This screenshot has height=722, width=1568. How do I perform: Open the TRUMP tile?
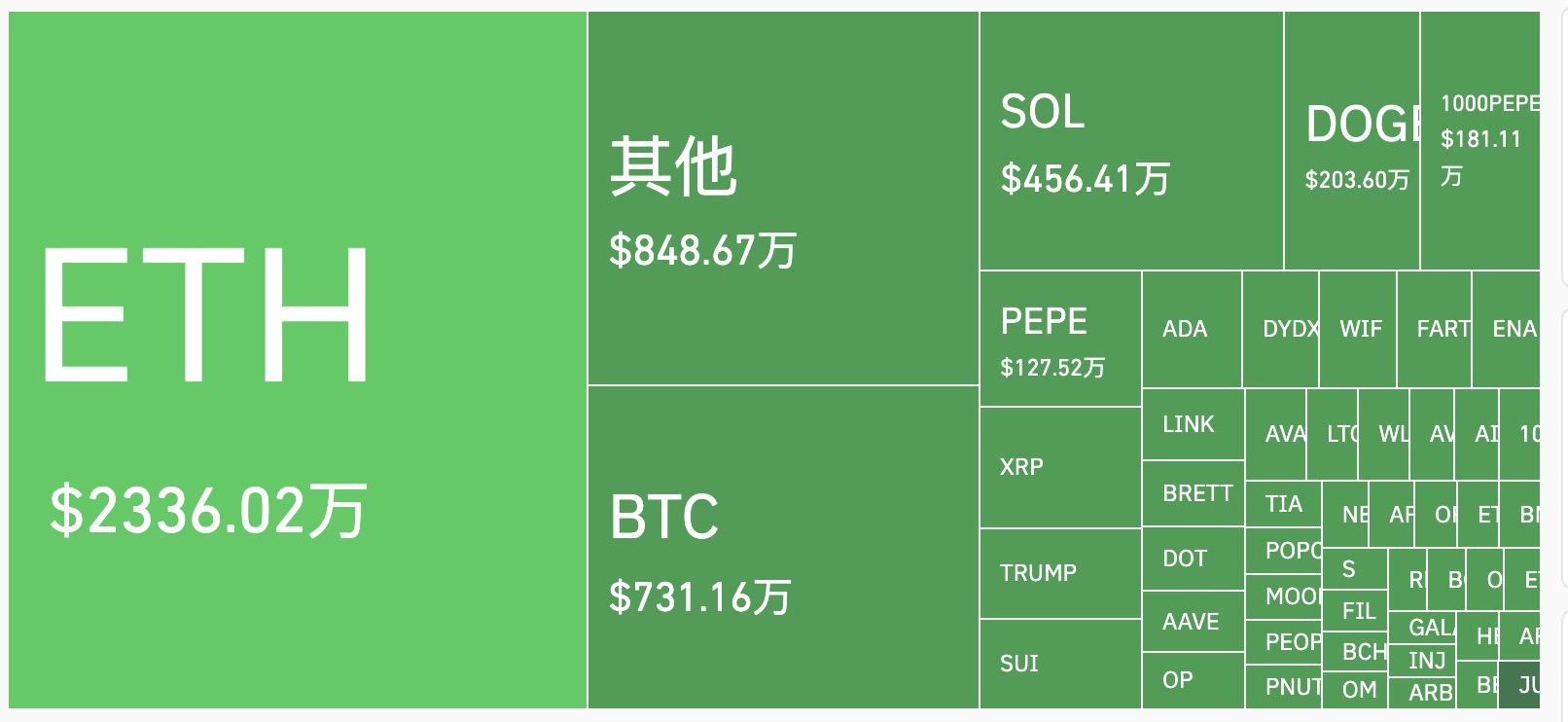[1060, 574]
